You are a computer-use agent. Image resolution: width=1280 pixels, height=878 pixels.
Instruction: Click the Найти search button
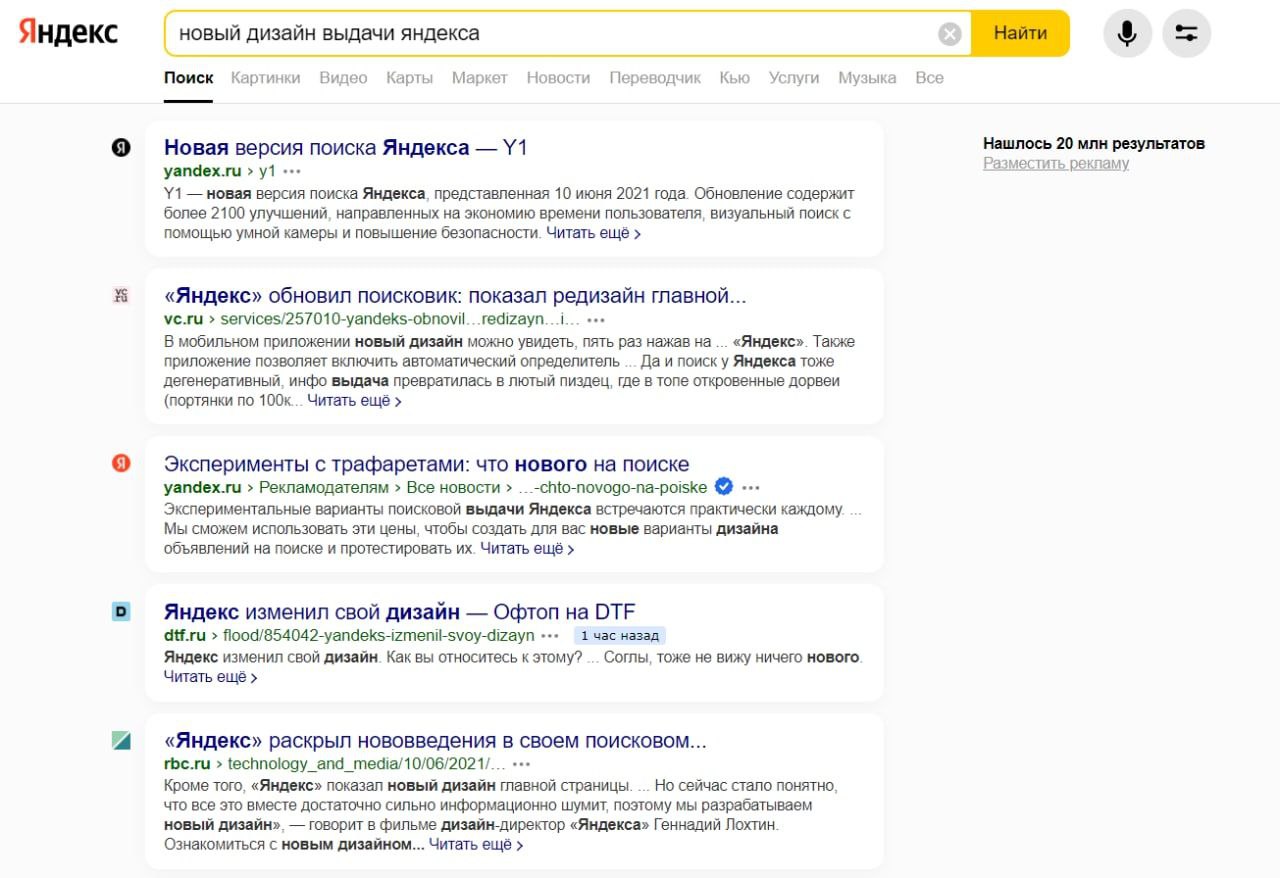[x=1021, y=34]
